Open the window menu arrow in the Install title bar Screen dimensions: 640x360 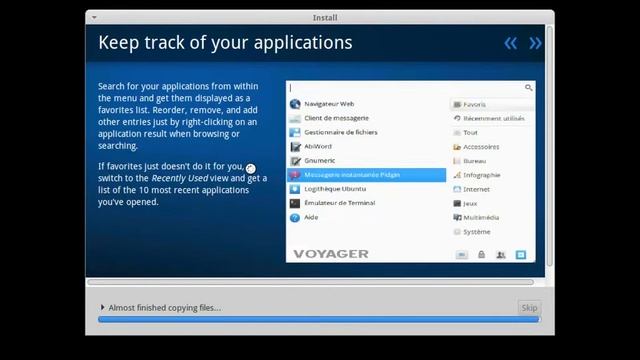[94, 18]
